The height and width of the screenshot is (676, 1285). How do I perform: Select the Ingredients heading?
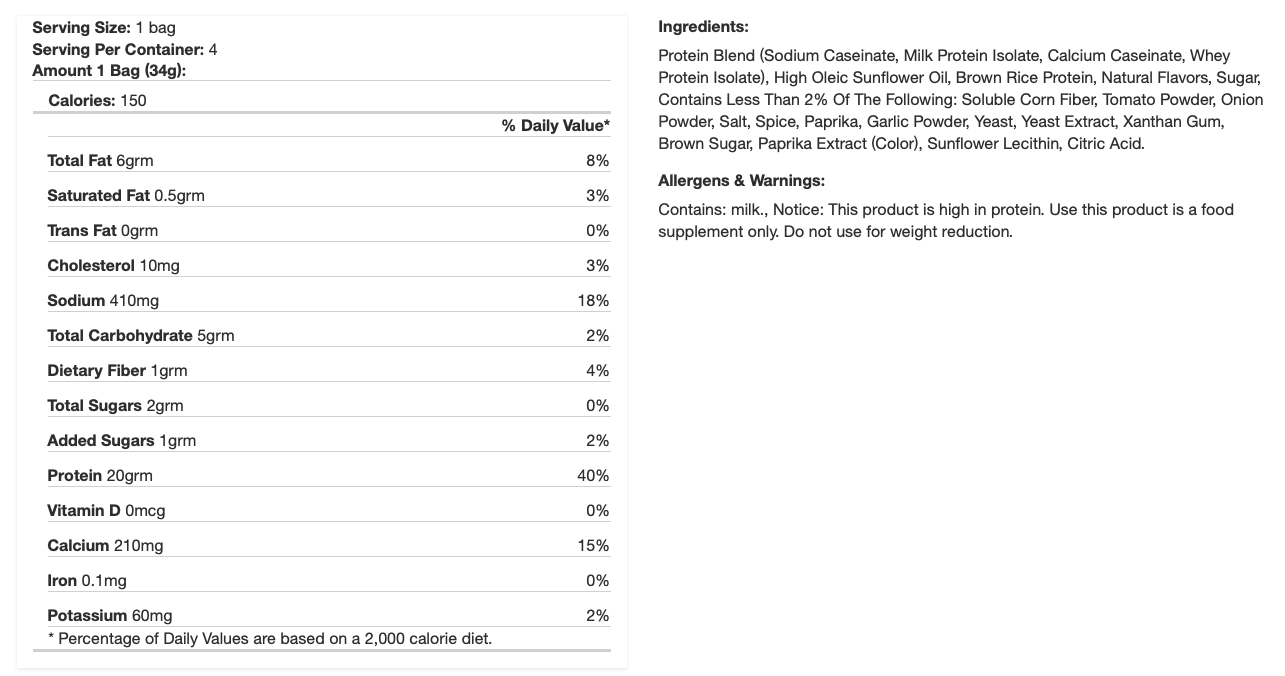(x=703, y=27)
